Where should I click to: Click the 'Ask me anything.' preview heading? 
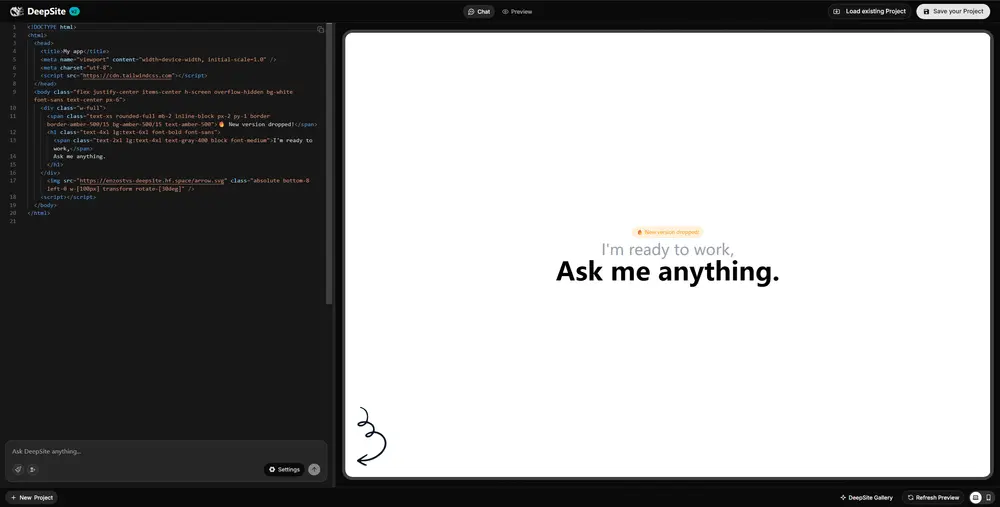coord(667,271)
